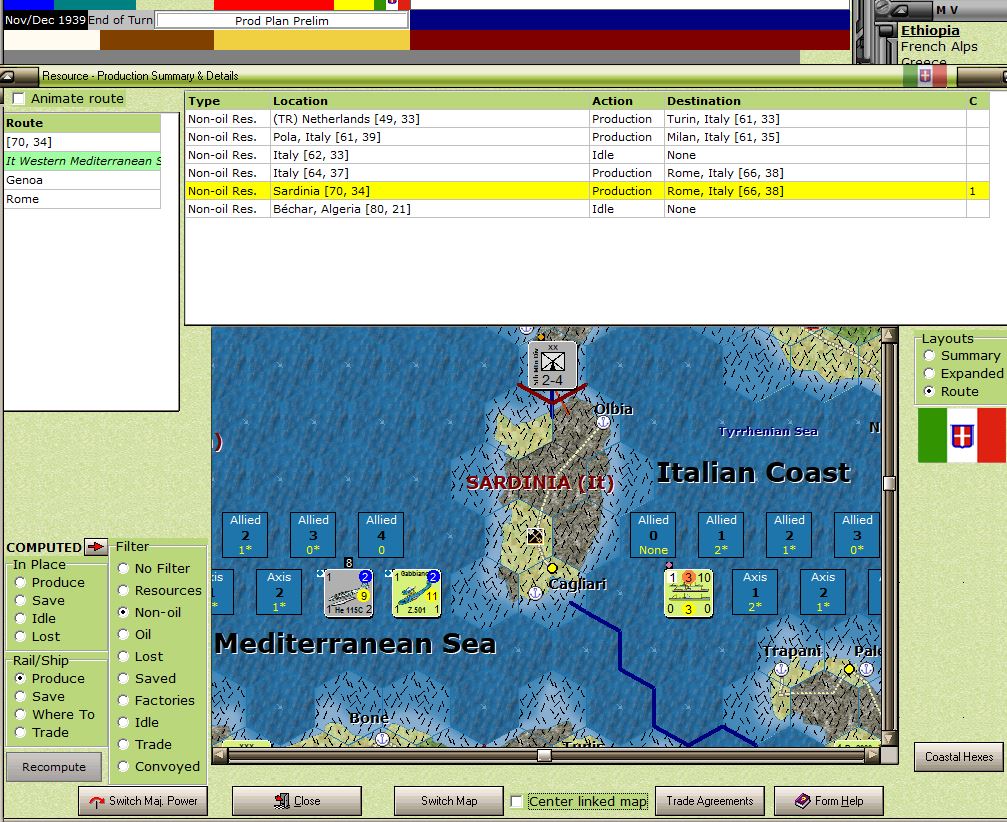Choose Where To under Rail/Ship
Screen dimensions: 1007x822
tap(19, 714)
